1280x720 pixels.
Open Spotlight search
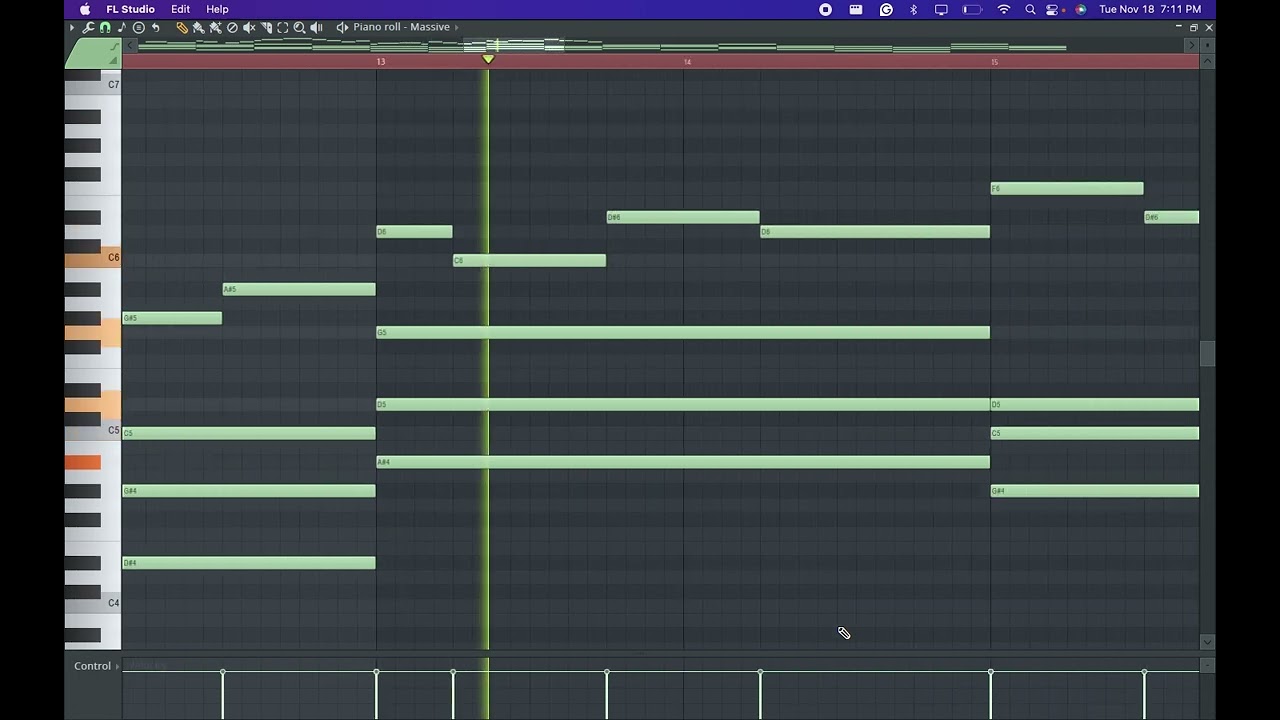point(1030,9)
